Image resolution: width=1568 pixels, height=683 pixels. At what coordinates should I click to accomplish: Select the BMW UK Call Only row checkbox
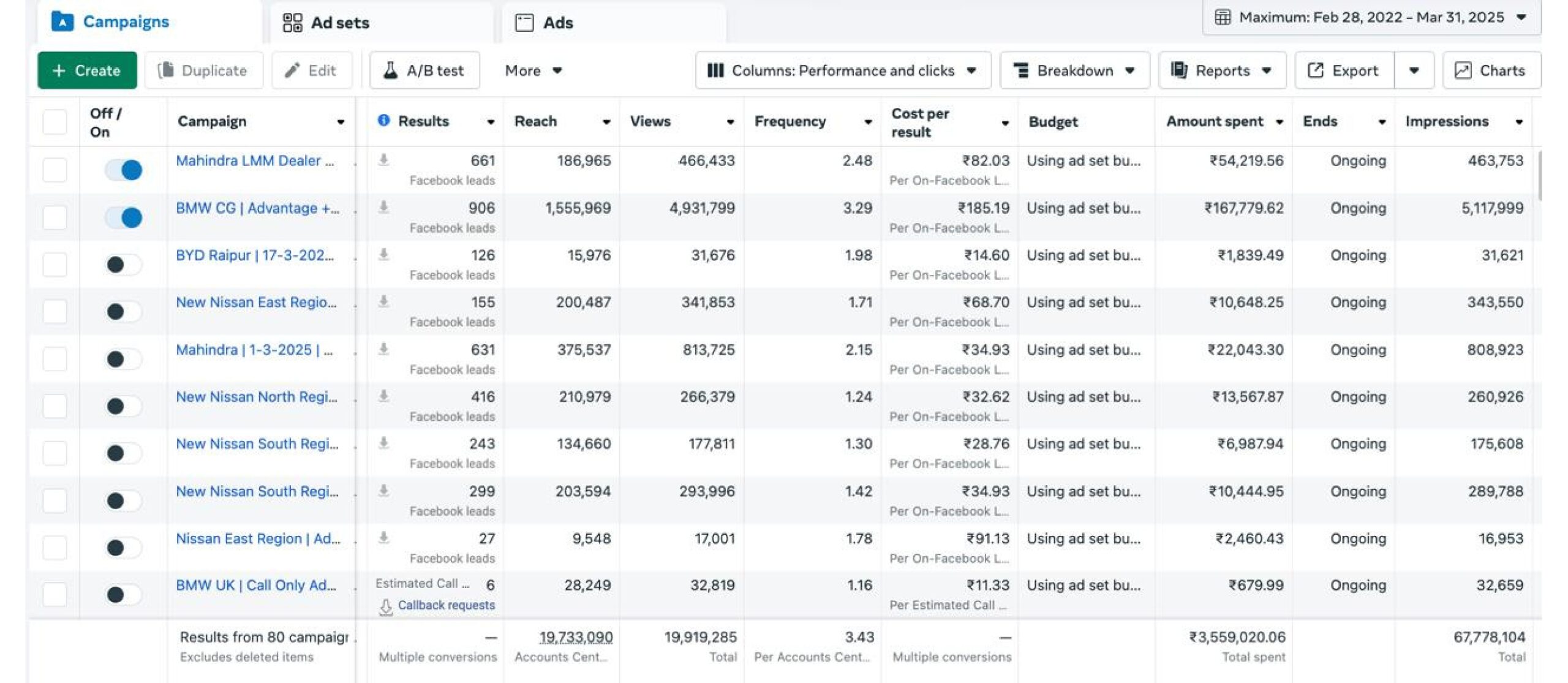pyautogui.click(x=55, y=594)
